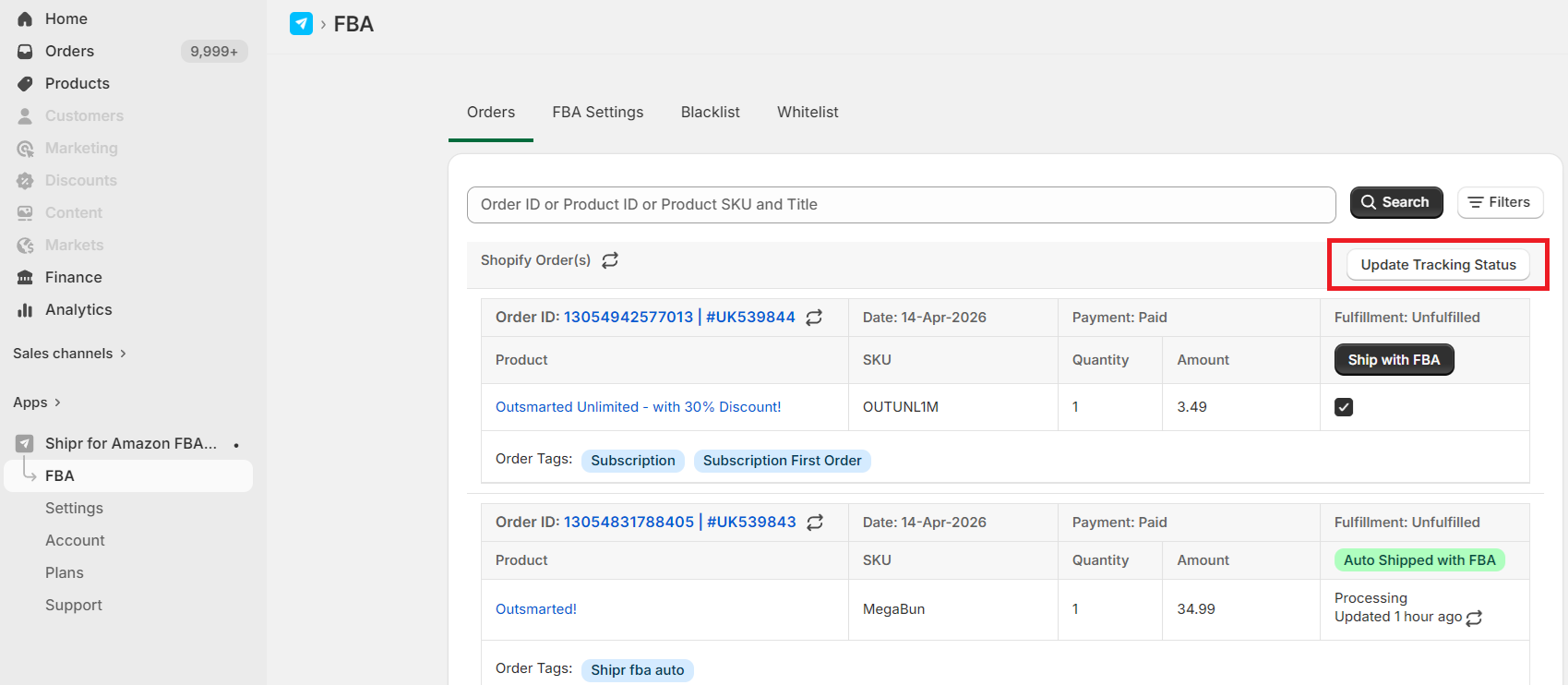Refresh the Processing status update icon
The height and width of the screenshot is (685, 1568).
pos(1474,618)
